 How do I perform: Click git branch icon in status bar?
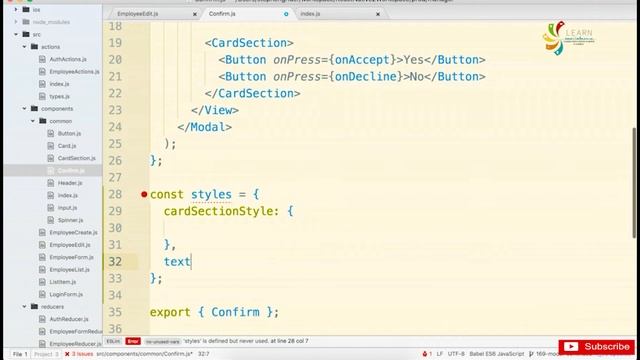pyautogui.click(x=531, y=354)
